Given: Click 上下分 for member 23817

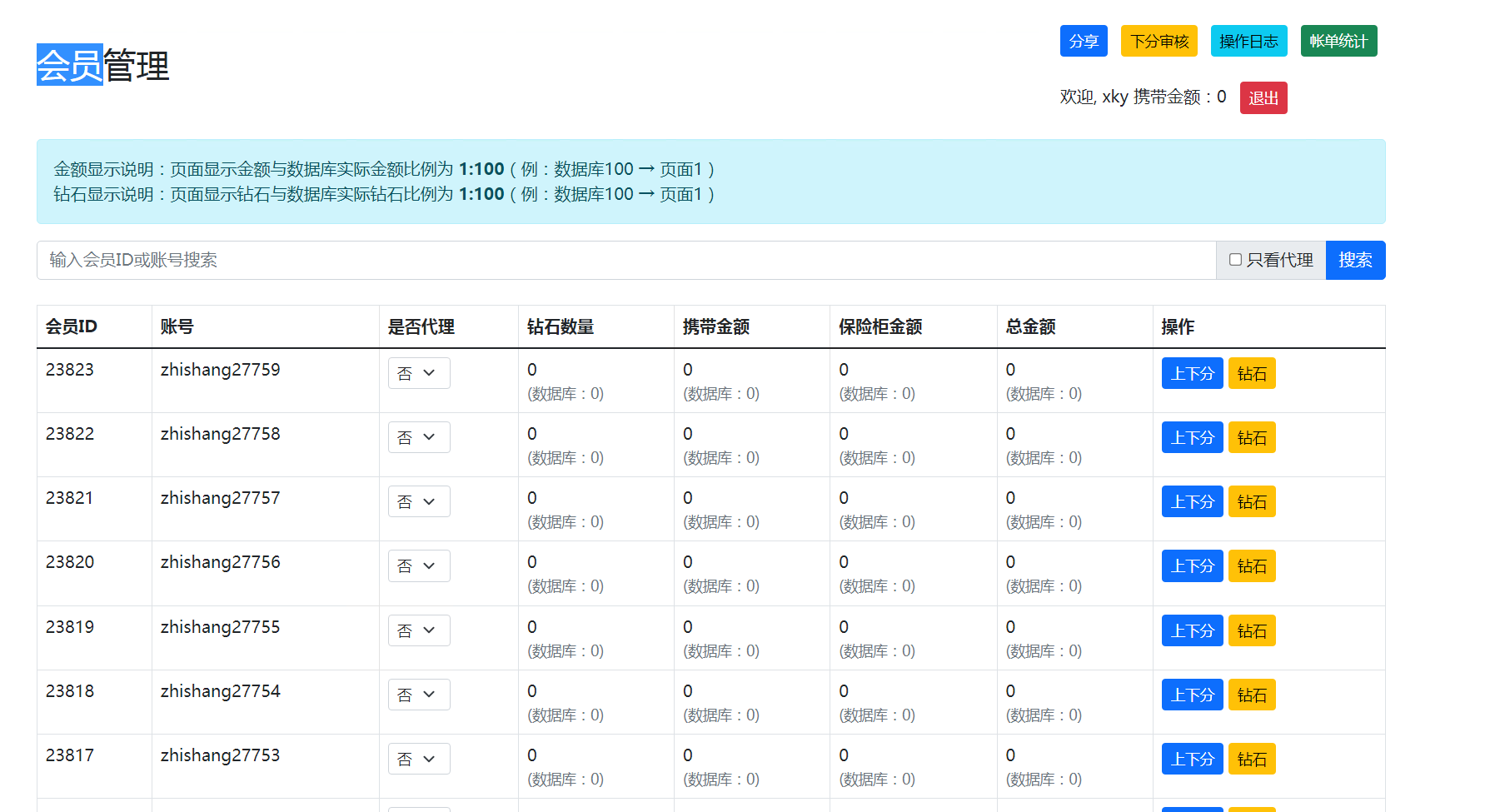Looking at the screenshot, I should [1192, 759].
